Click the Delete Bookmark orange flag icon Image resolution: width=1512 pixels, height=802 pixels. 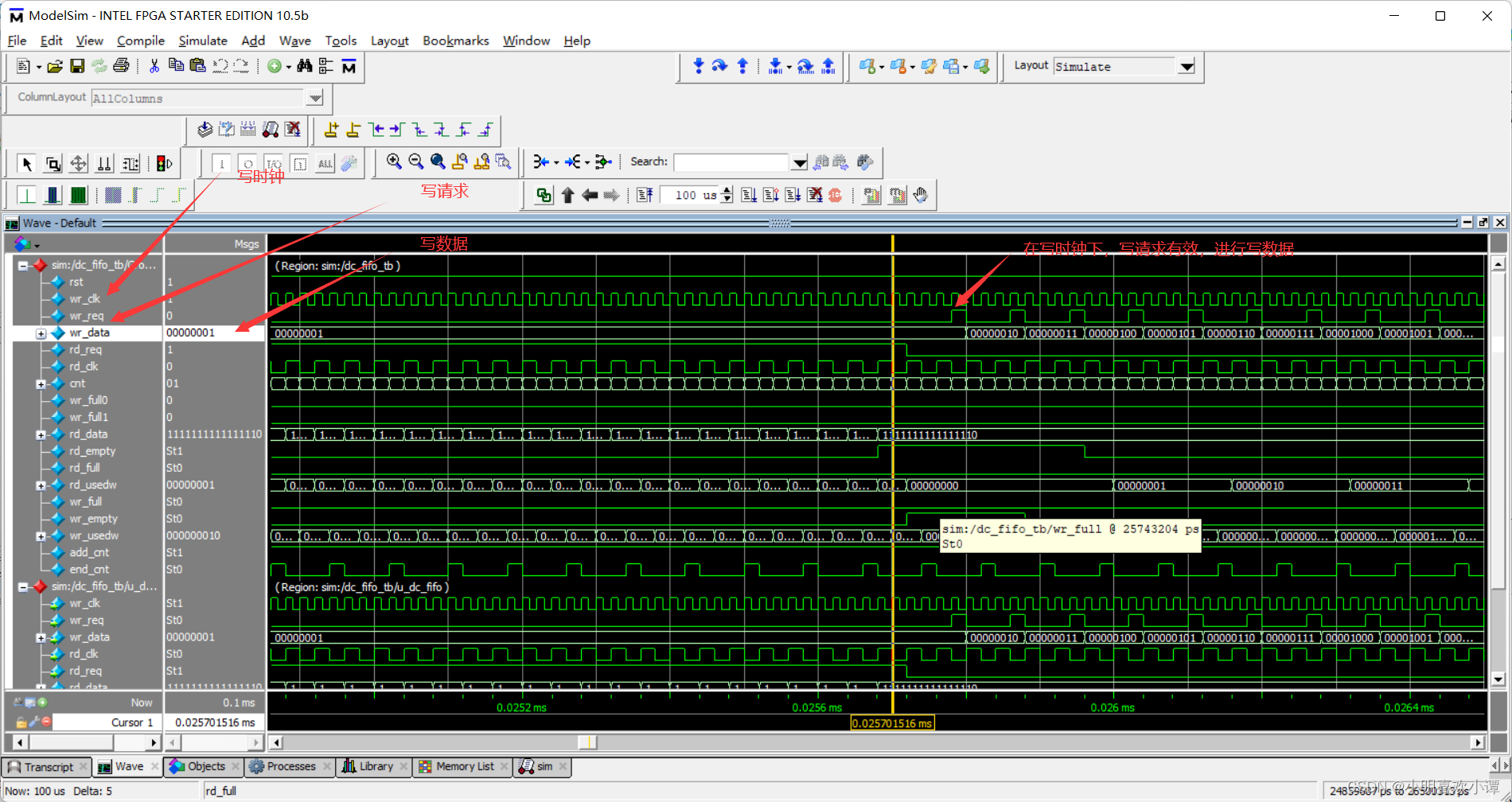point(900,67)
